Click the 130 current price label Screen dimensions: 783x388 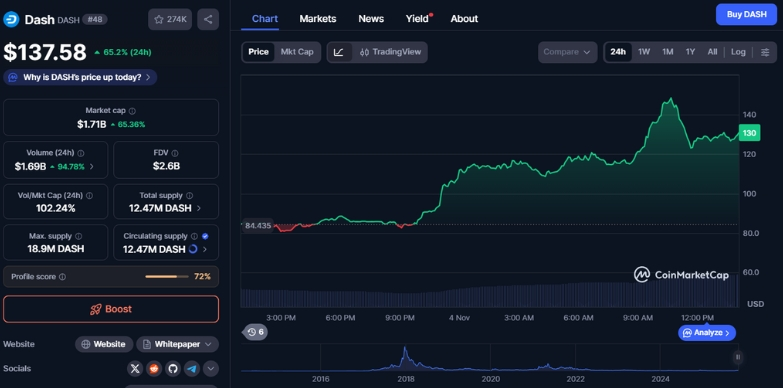[749, 133]
